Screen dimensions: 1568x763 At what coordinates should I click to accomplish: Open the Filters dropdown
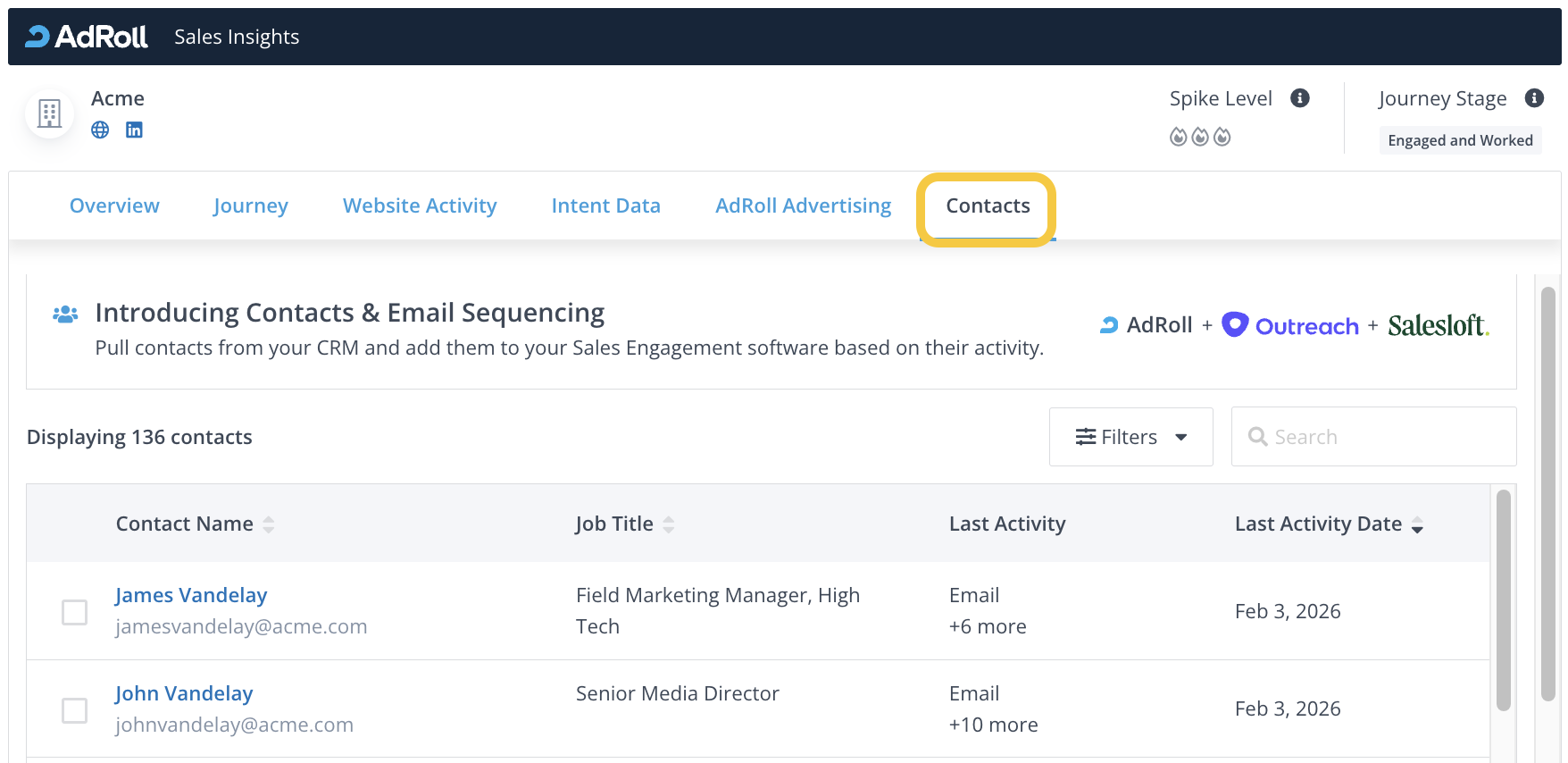(x=1130, y=437)
